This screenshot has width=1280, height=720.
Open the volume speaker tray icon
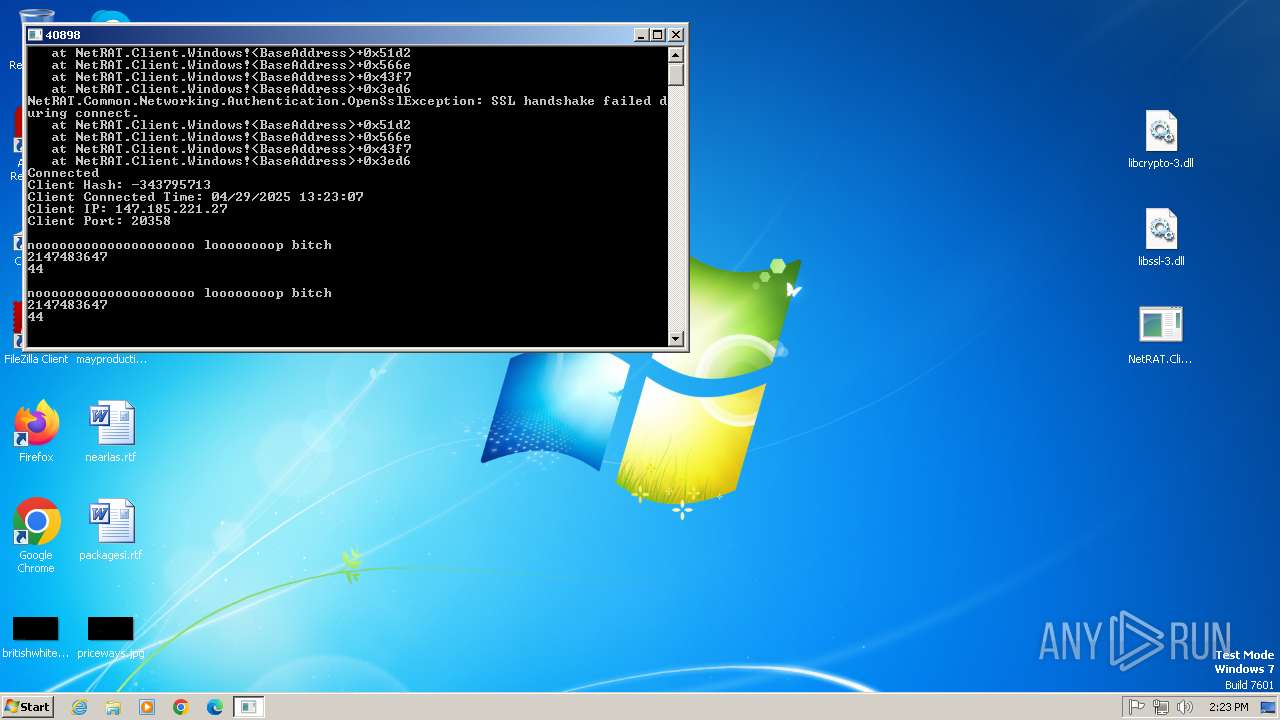point(1185,707)
